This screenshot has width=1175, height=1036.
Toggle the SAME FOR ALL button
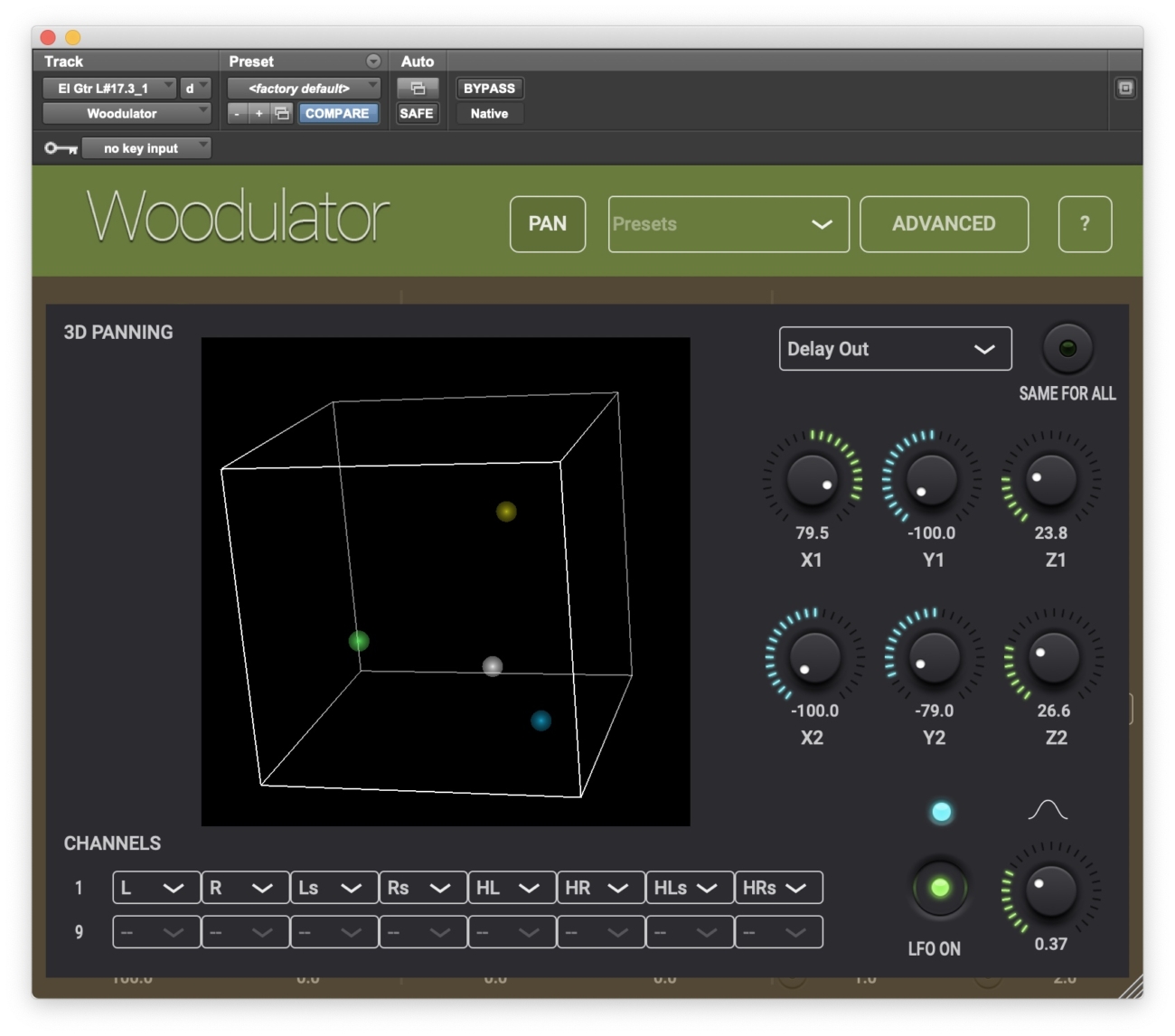click(1067, 348)
